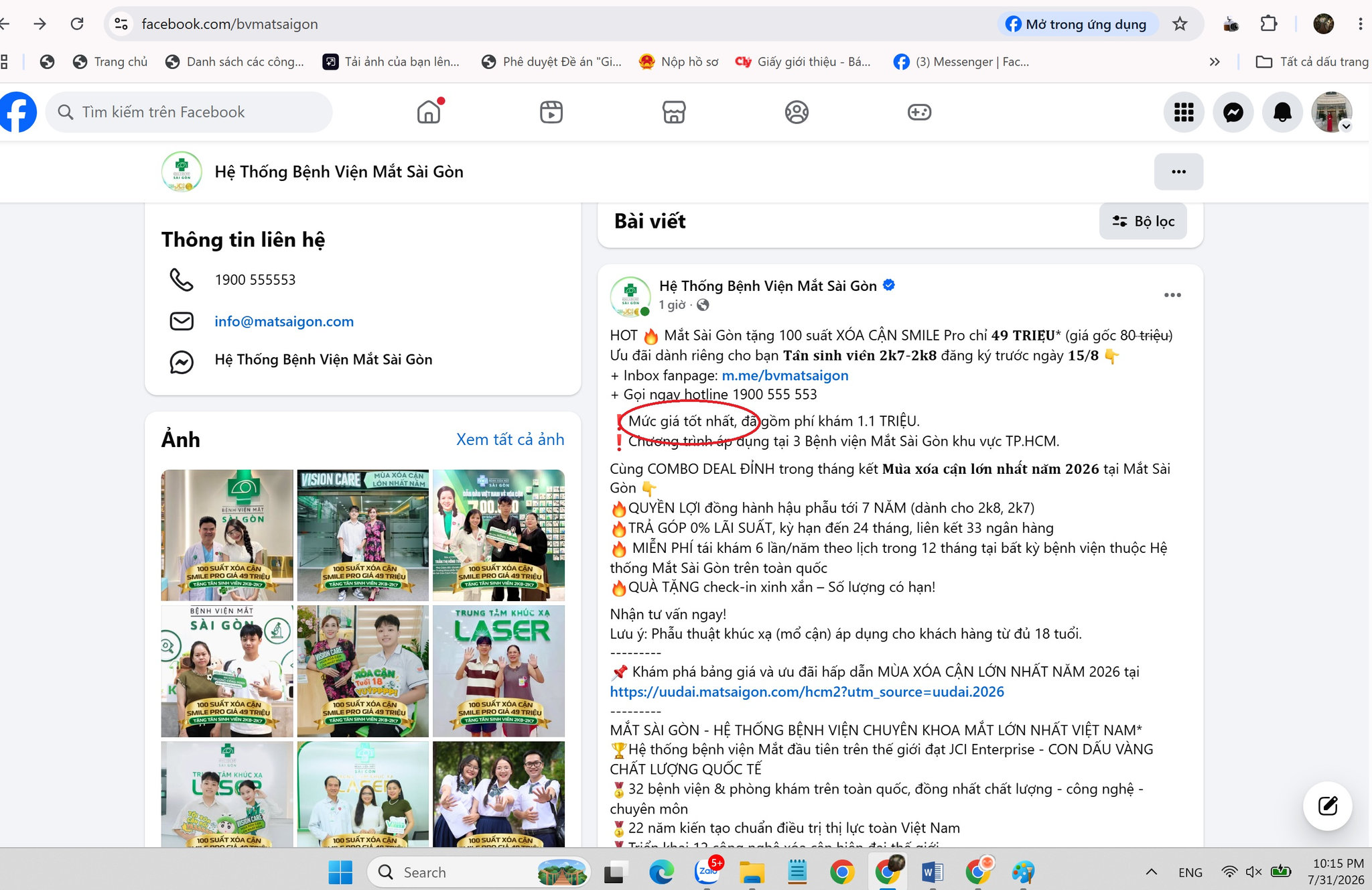Click the taskbar Search box
This screenshot has height=890, width=1372.
[x=478, y=872]
